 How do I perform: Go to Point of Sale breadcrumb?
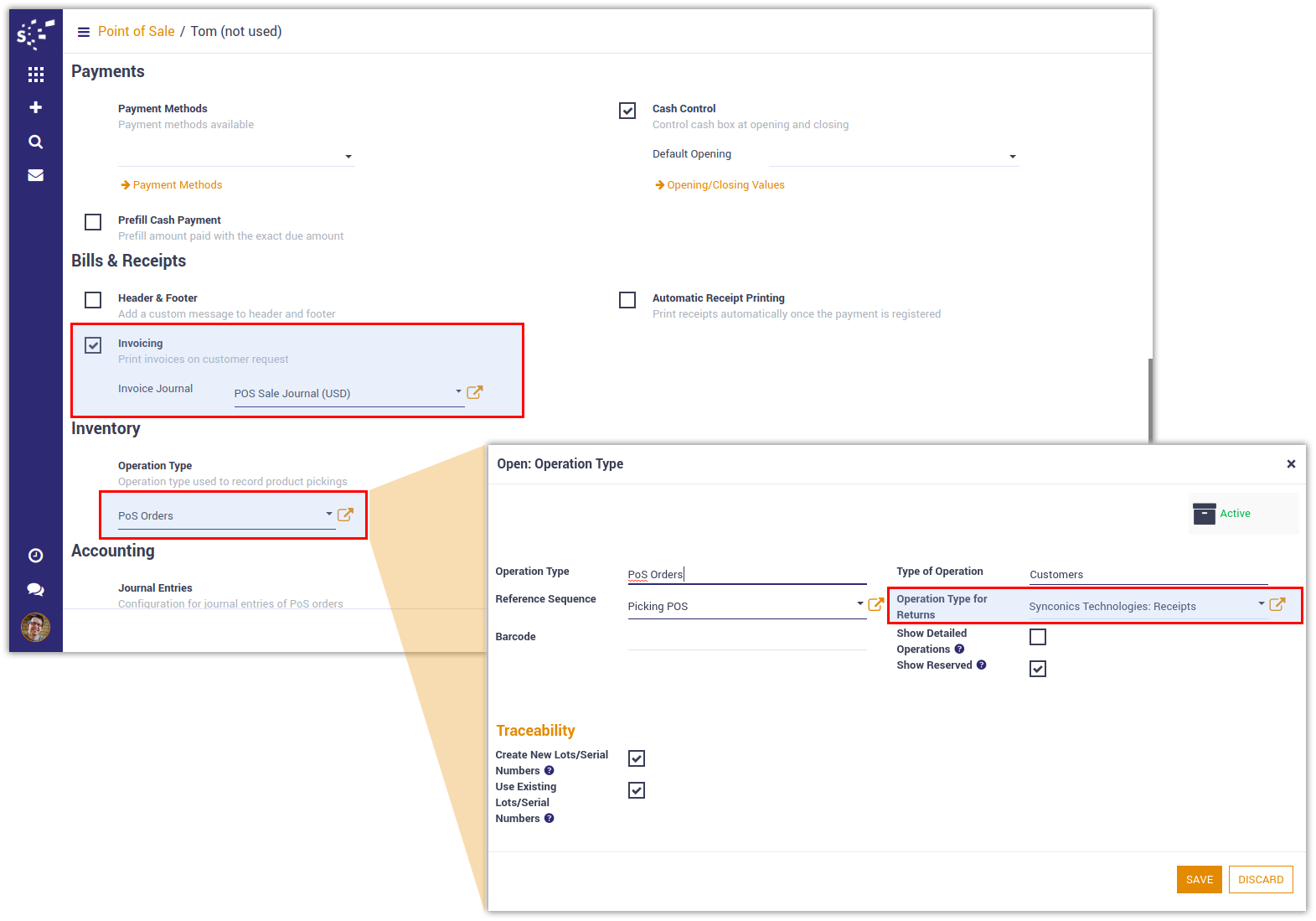click(136, 32)
